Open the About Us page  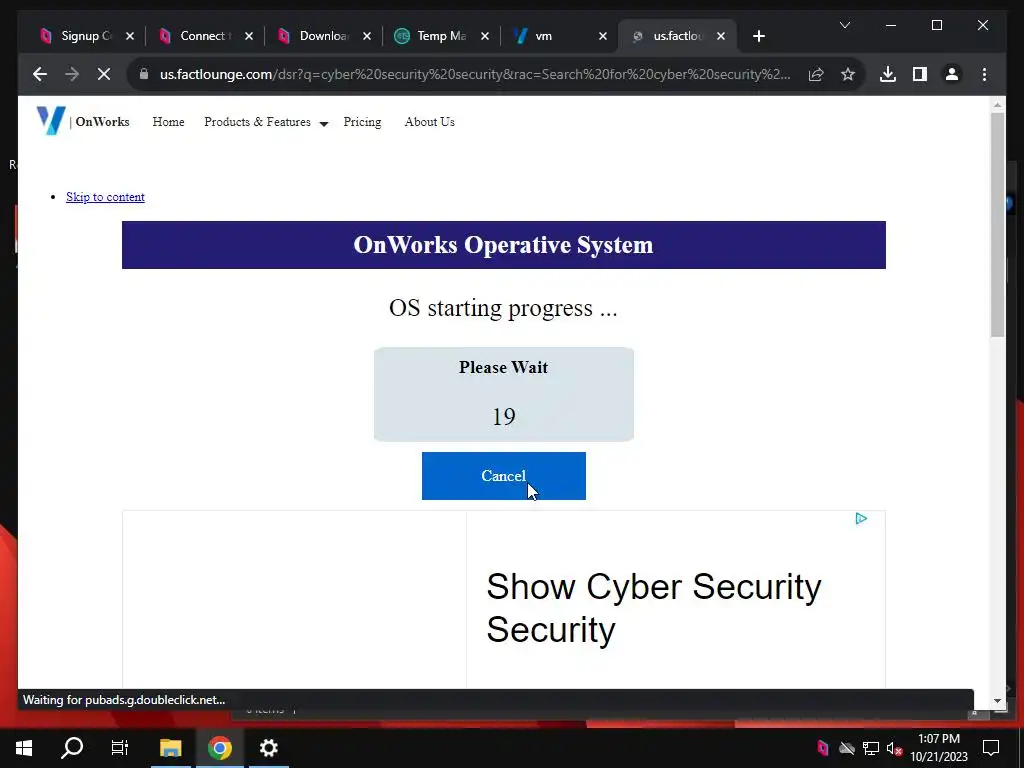[x=430, y=122]
